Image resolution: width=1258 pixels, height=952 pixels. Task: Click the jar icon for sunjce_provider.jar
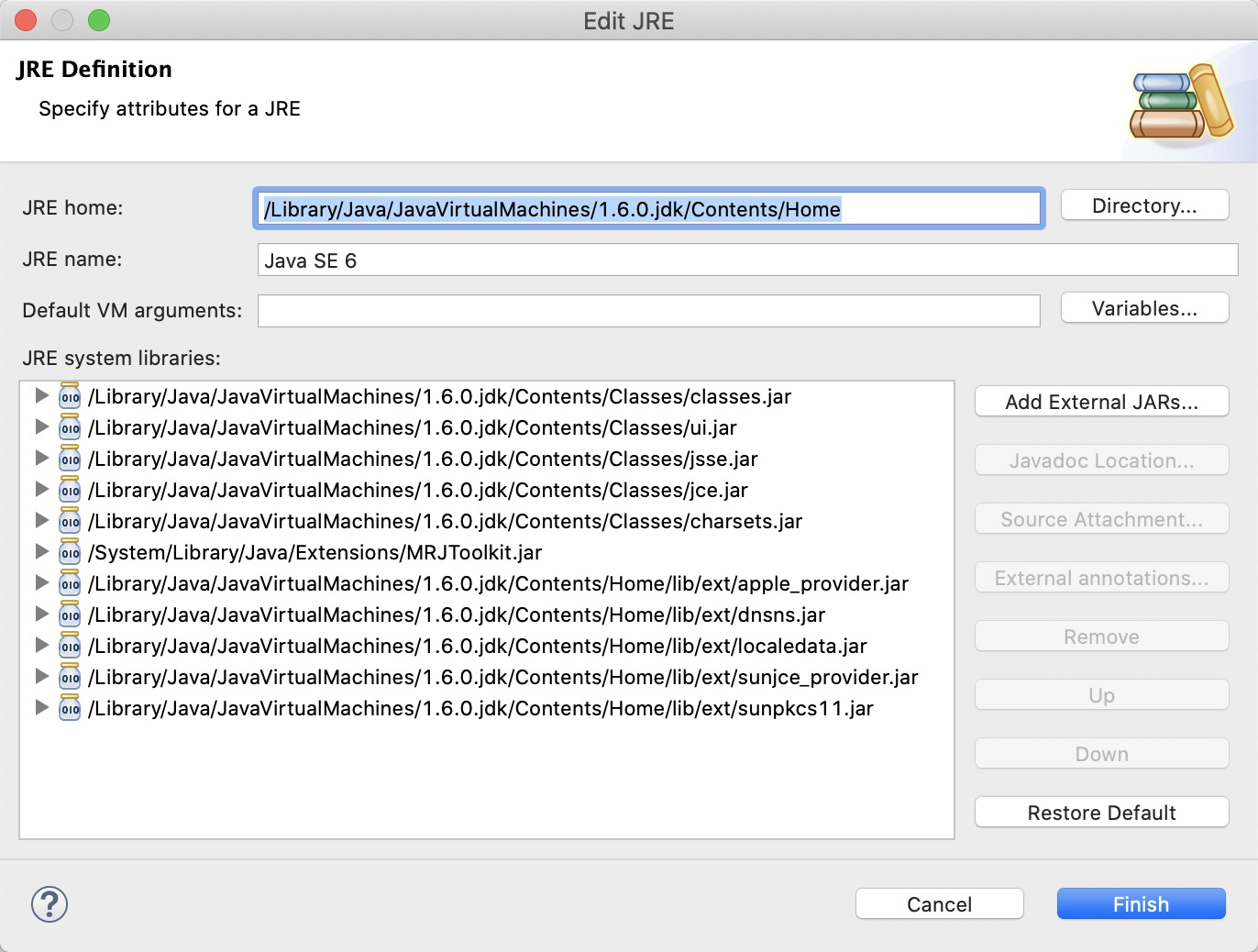[70, 677]
